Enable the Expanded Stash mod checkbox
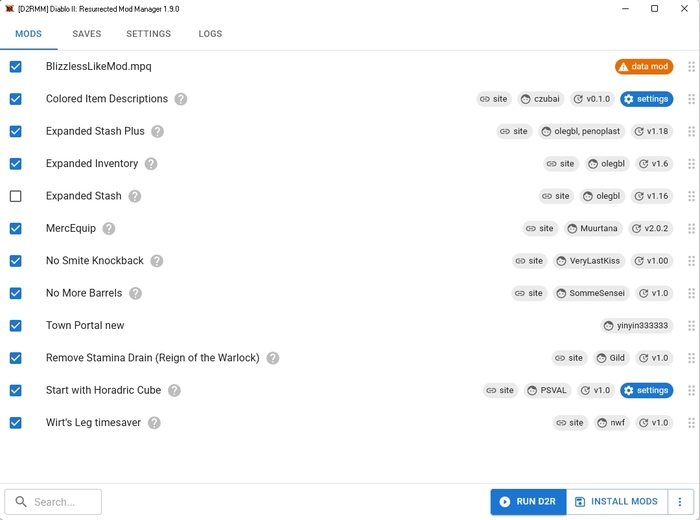The image size is (700, 520). click(16, 196)
